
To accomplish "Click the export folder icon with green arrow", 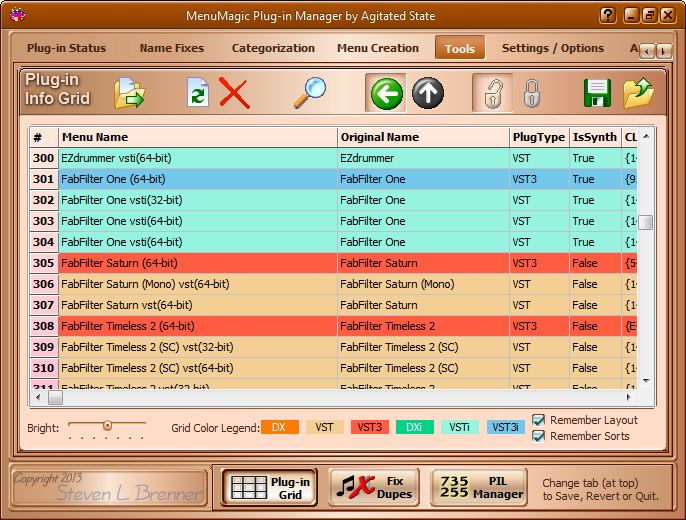I will click(x=130, y=93).
